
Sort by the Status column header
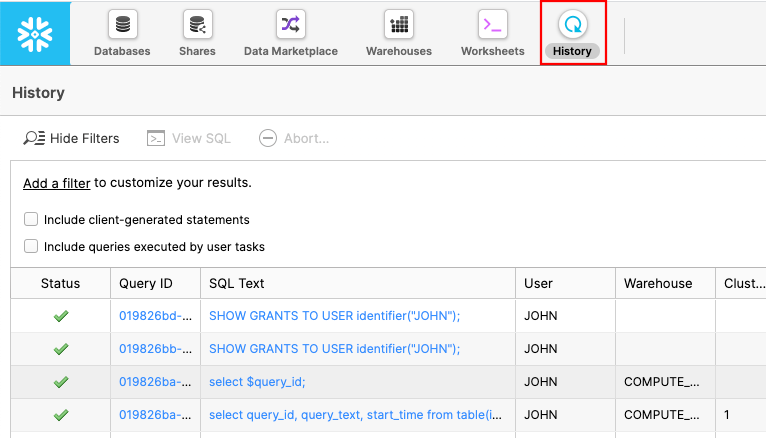pyautogui.click(x=60, y=283)
